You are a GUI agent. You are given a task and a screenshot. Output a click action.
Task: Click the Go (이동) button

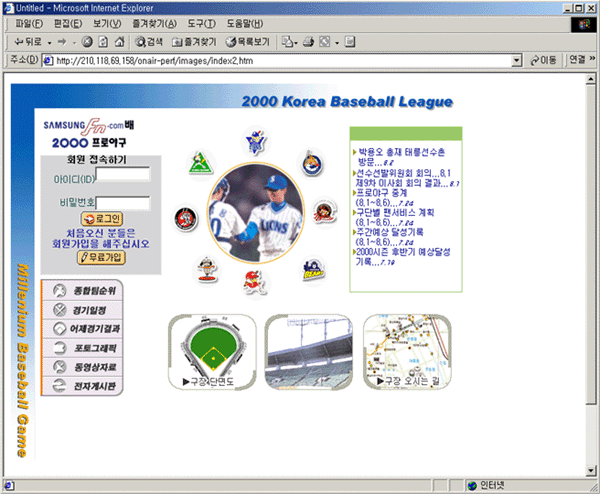click(543, 60)
